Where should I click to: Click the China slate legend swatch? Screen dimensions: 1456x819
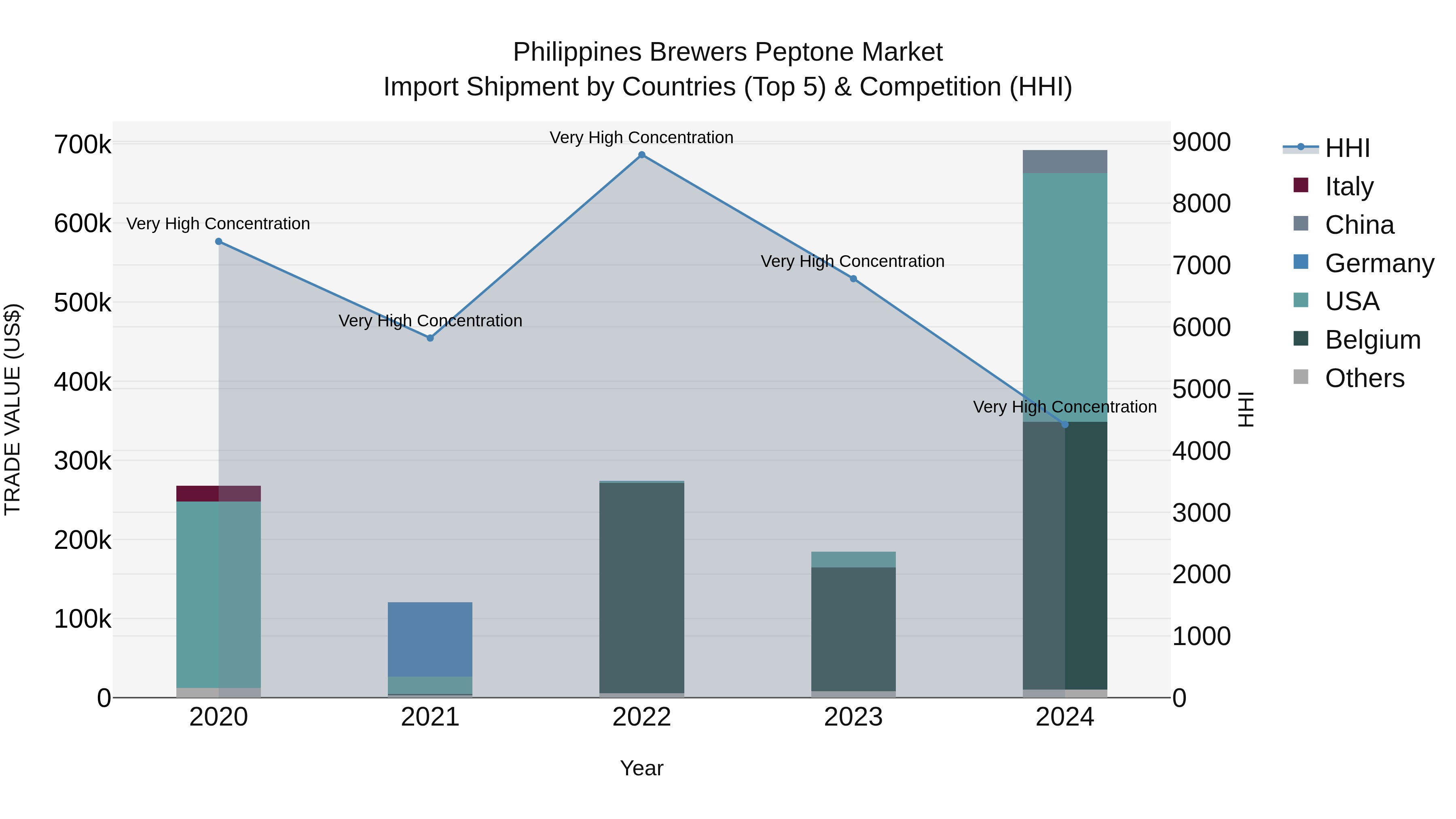click(1301, 223)
